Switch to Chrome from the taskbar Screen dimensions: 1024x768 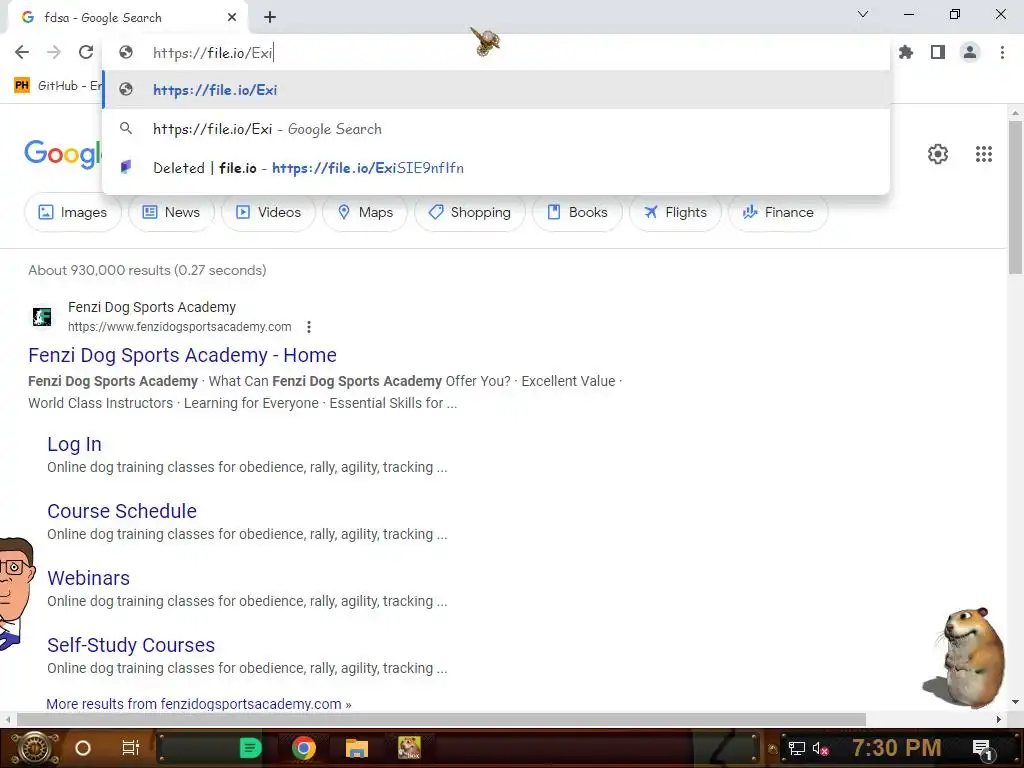pos(304,748)
